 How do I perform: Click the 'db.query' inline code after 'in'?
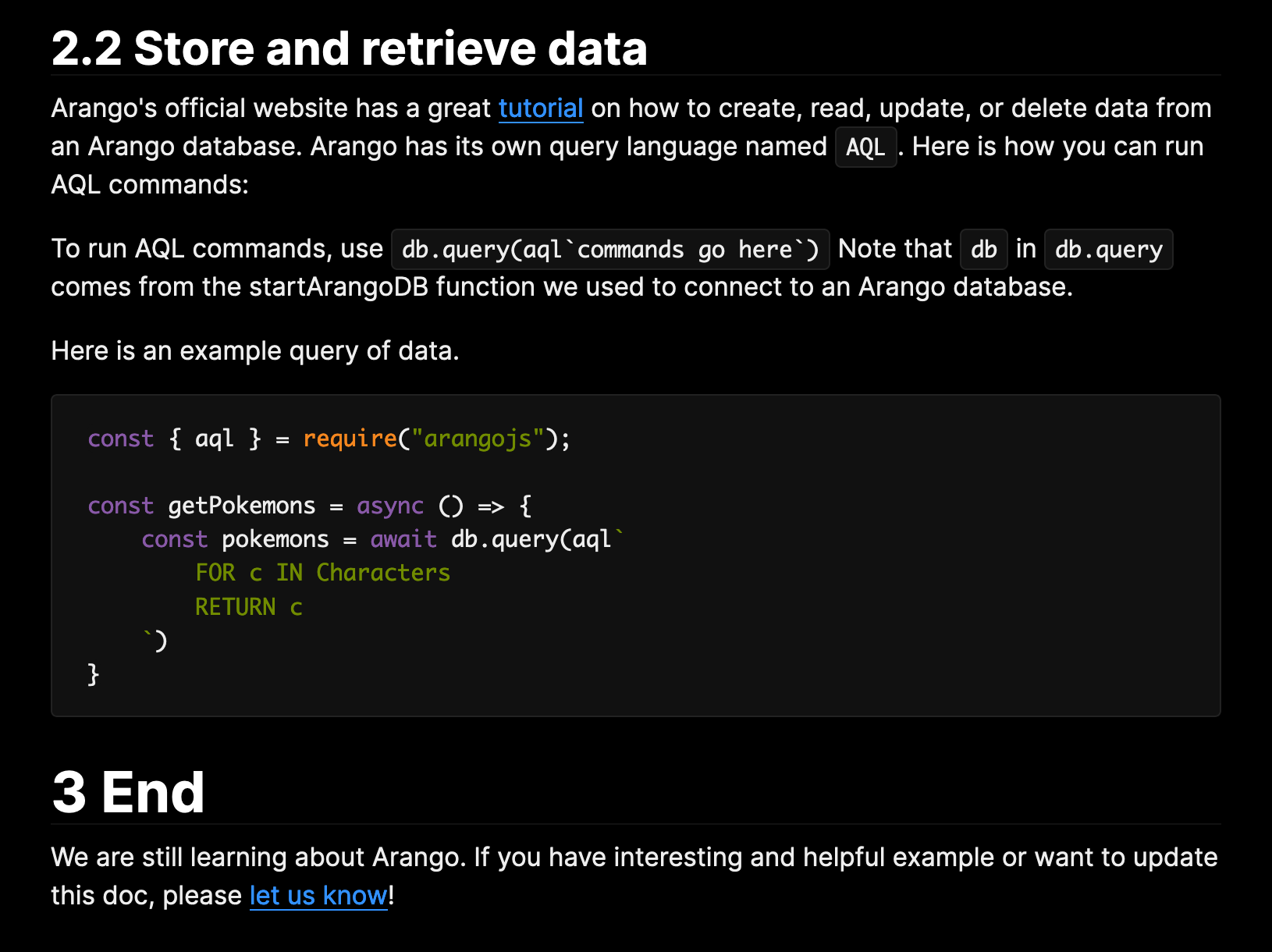pos(1108,250)
